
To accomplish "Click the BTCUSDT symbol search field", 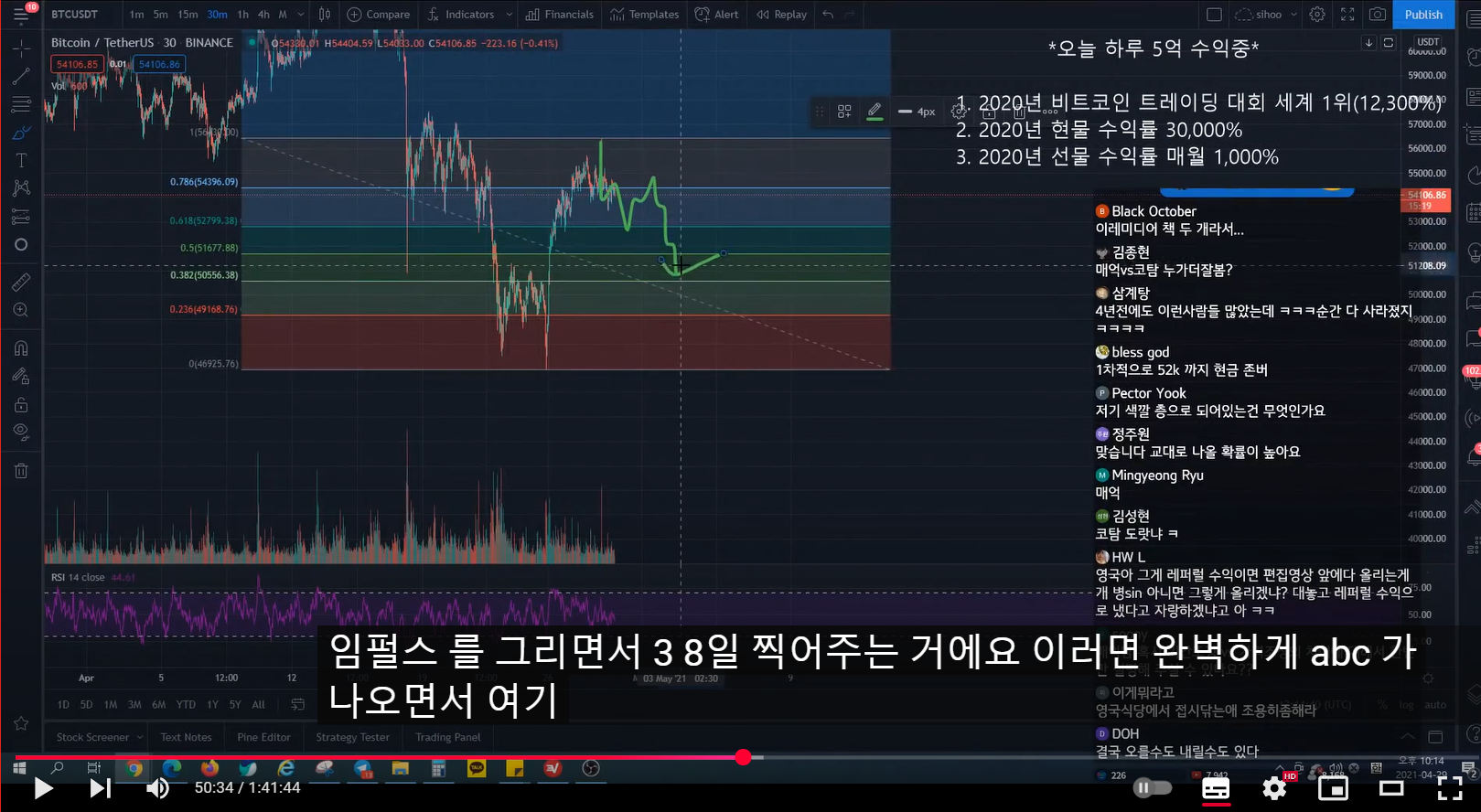I will pos(75,15).
